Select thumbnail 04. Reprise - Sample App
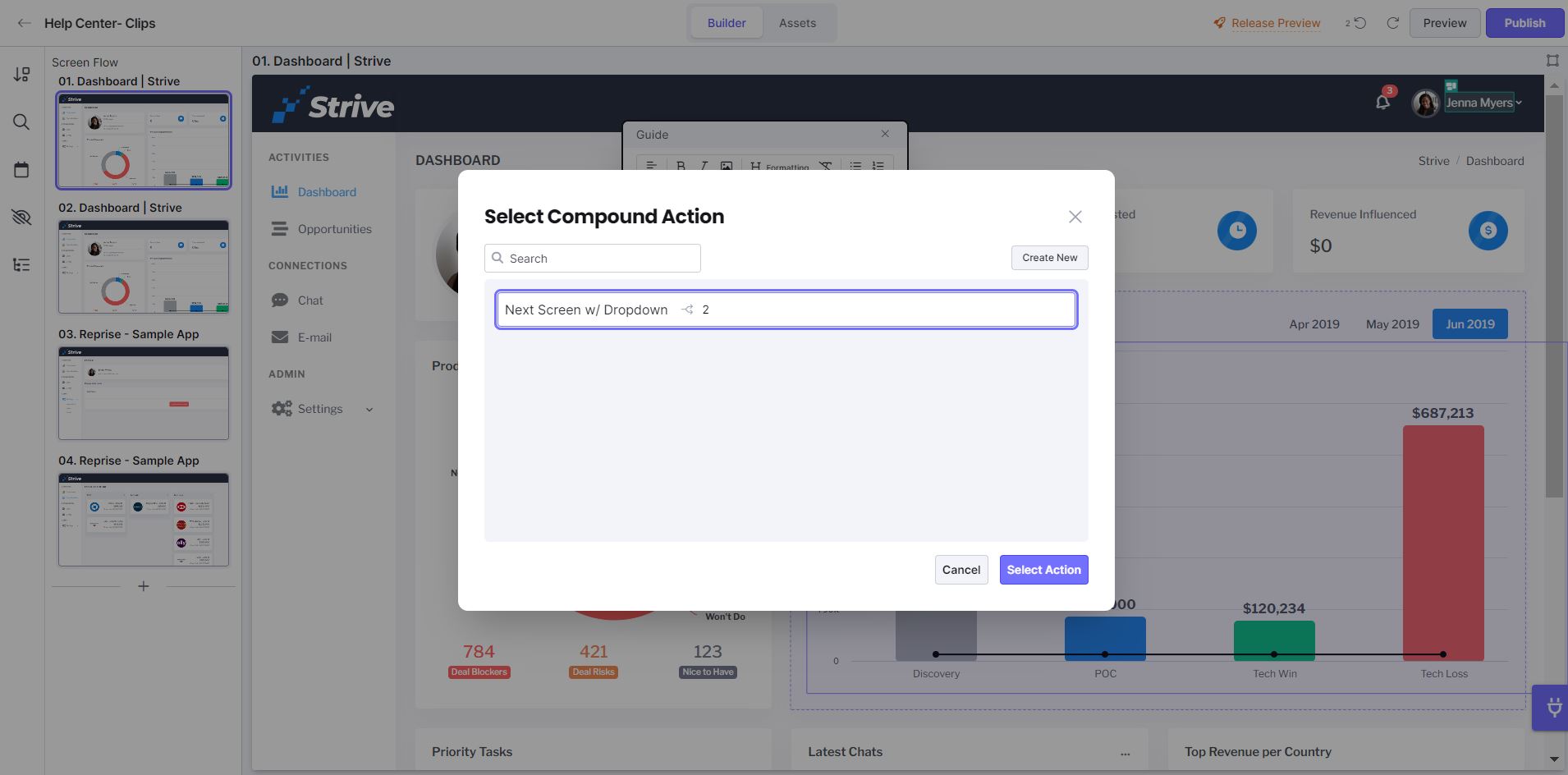 pos(144,520)
